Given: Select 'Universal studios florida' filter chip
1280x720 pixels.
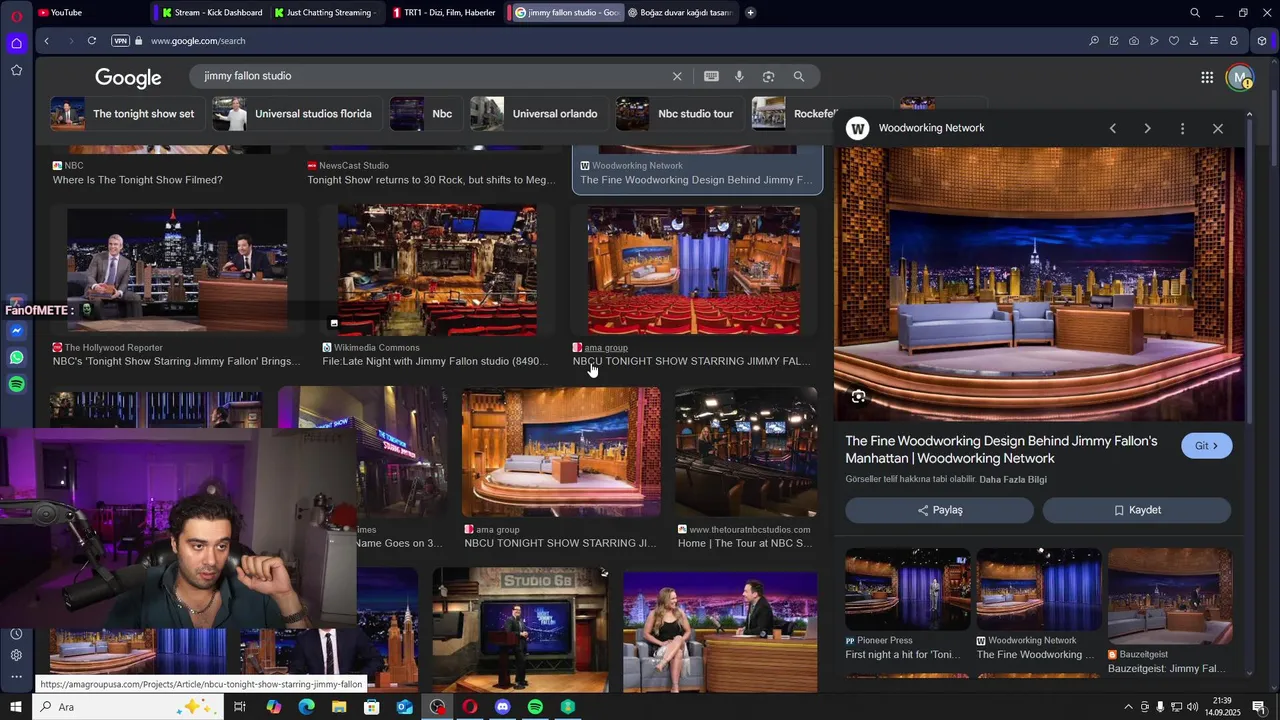Looking at the screenshot, I should (296, 114).
